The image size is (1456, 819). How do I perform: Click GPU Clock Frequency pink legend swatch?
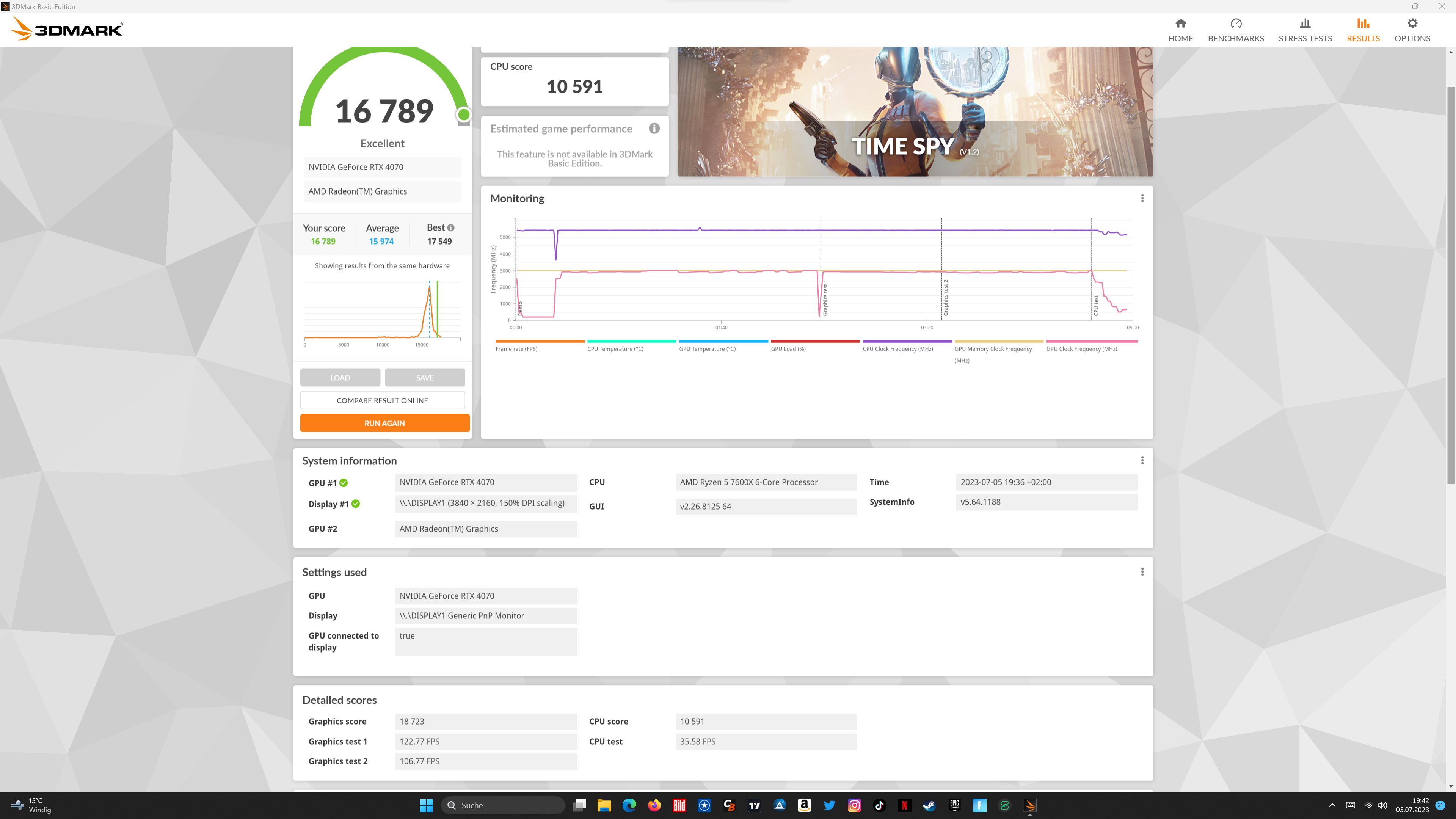tap(1092, 341)
